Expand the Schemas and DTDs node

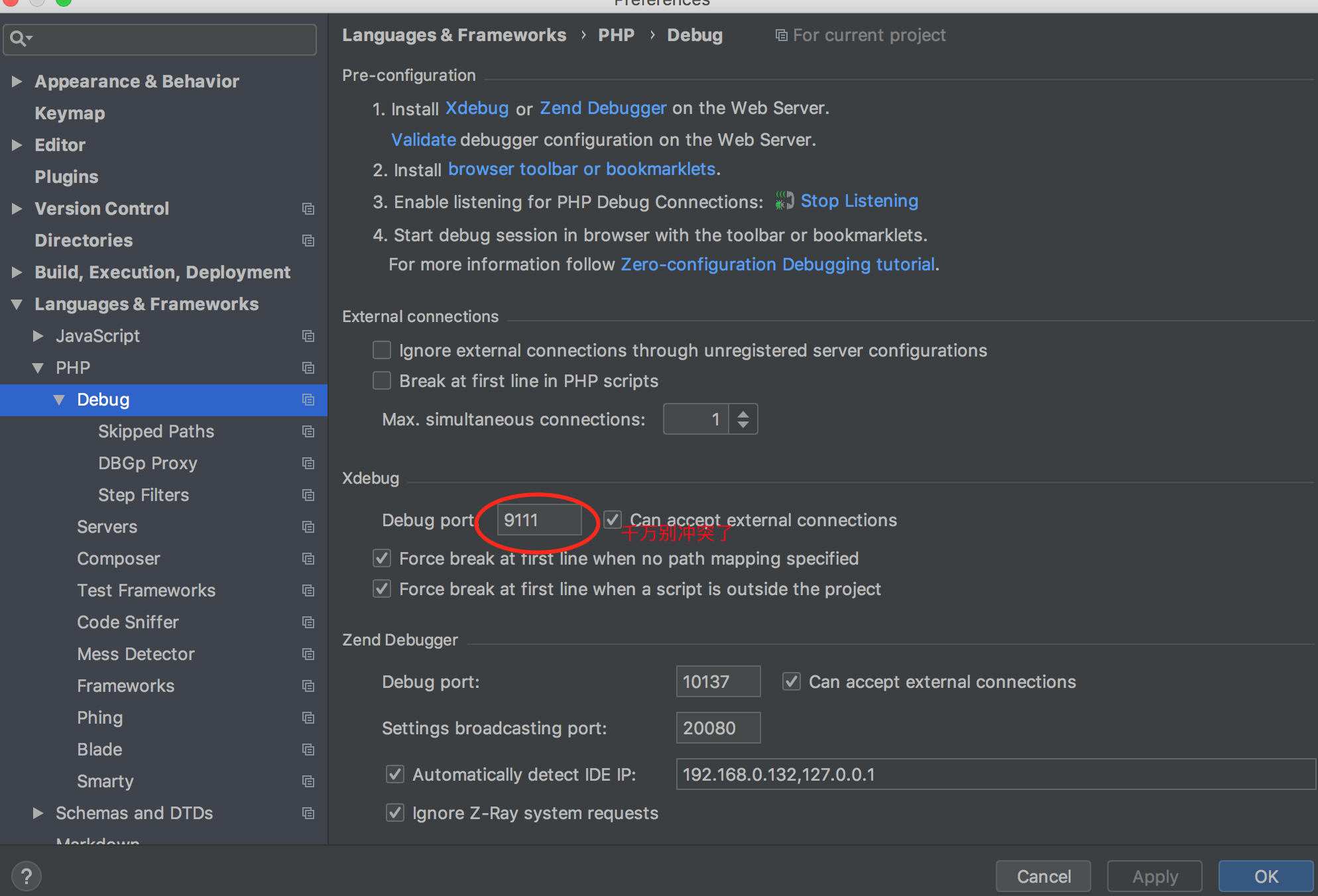[x=38, y=813]
